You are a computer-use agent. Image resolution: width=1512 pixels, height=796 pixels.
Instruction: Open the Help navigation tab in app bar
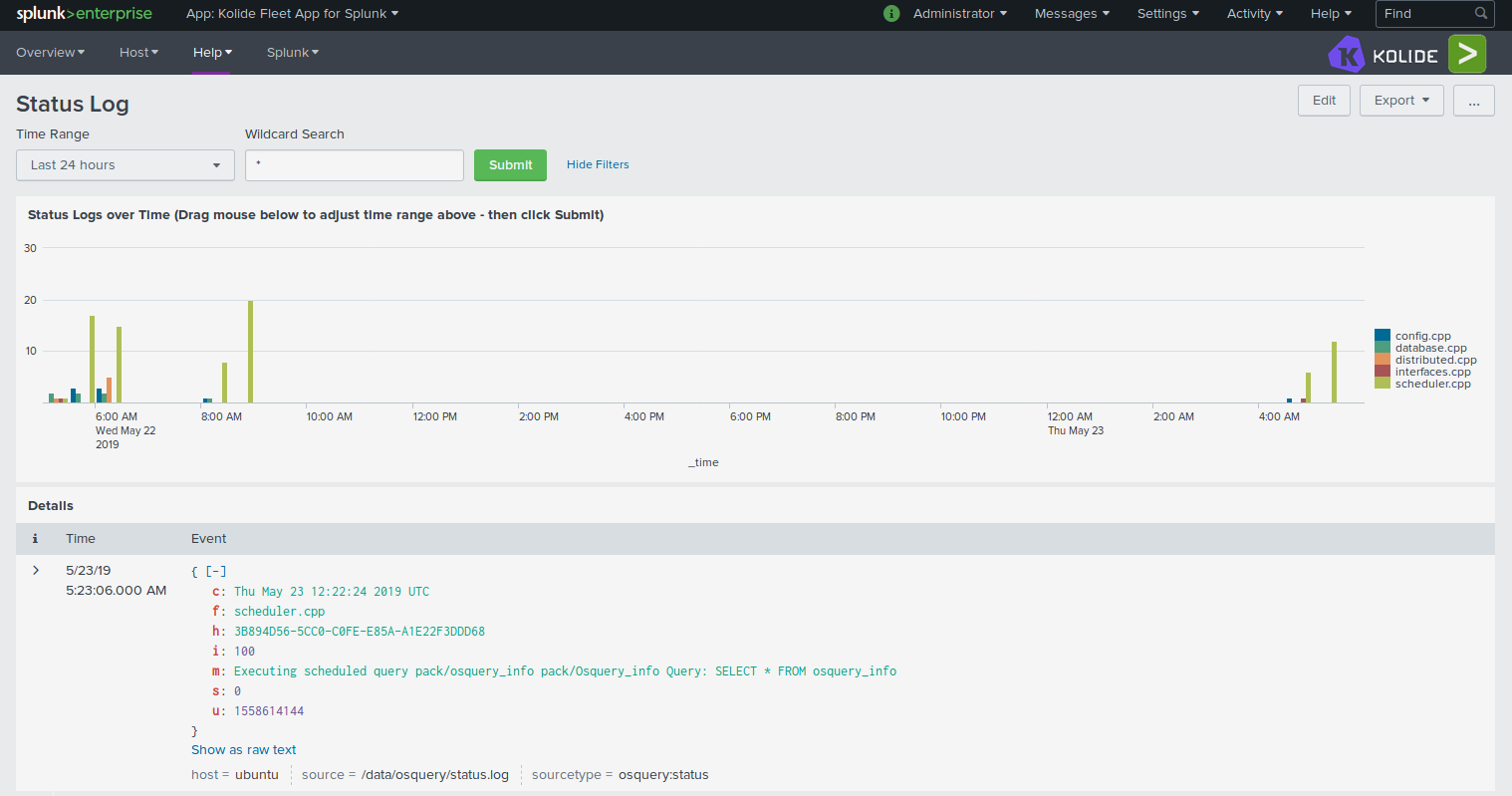[212, 53]
